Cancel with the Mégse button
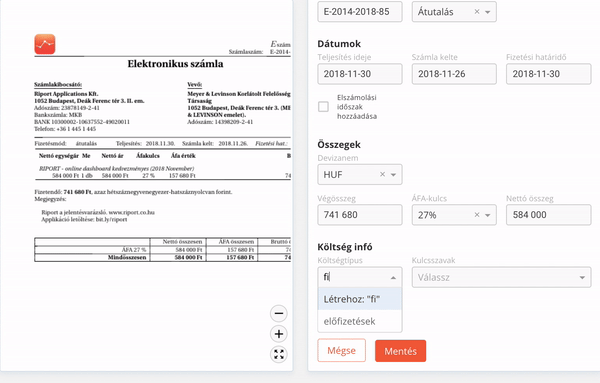This screenshot has width=600, height=383. coord(341,350)
